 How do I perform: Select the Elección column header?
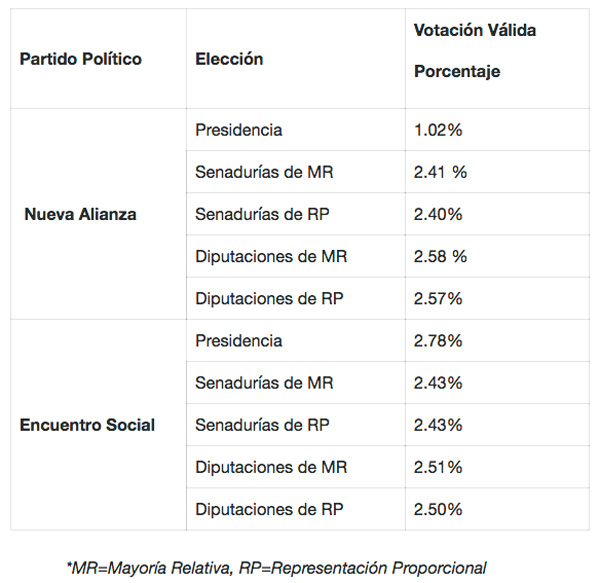[x=229, y=59]
